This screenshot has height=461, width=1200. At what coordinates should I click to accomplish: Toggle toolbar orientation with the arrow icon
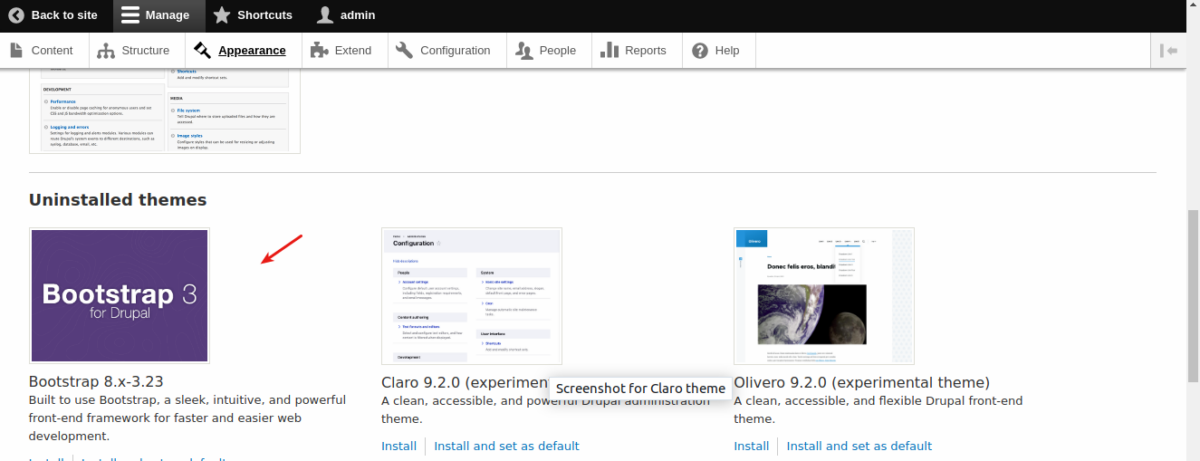1169,50
